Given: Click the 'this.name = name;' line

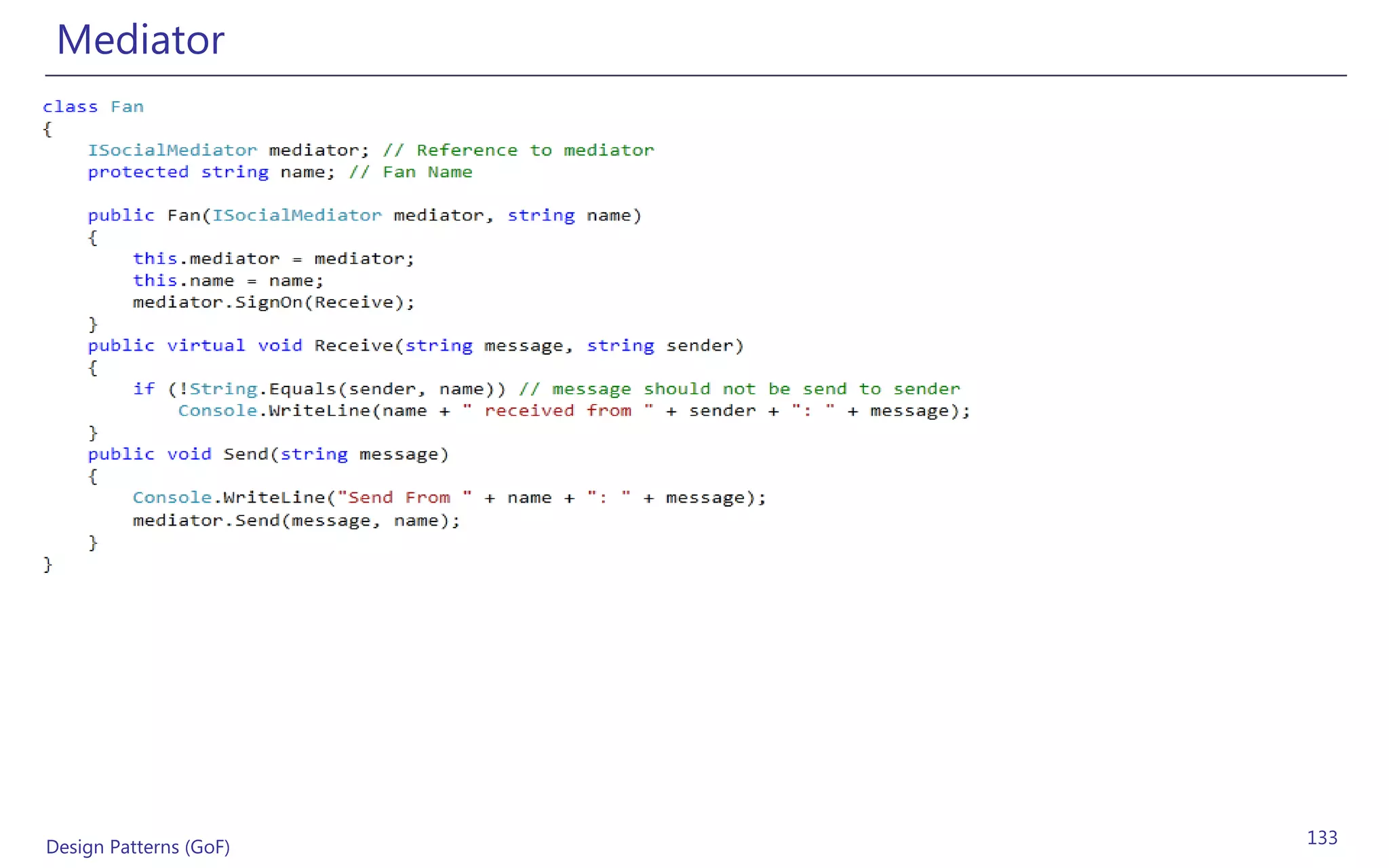Looking at the screenshot, I should pyautogui.click(x=228, y=281).
